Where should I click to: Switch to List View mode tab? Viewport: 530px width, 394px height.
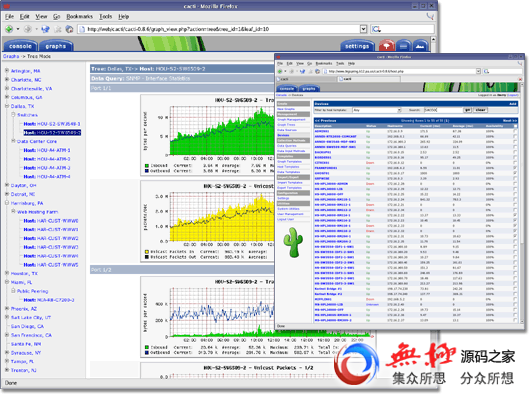click(404, 46)
